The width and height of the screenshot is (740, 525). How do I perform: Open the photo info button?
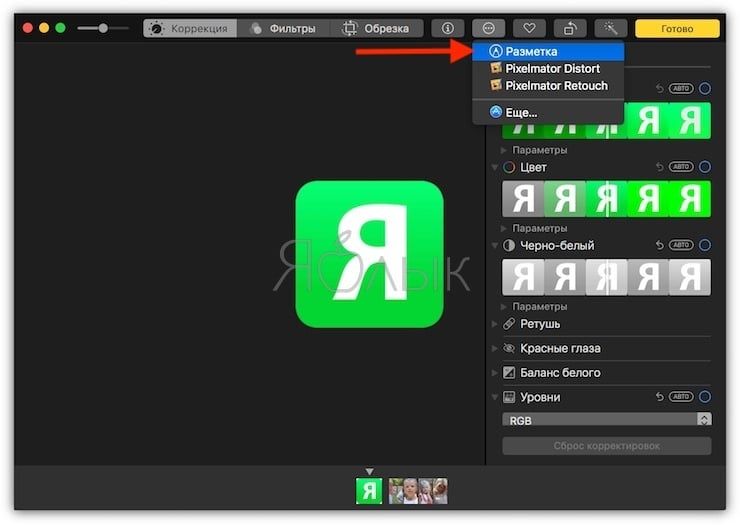point(447,28)
